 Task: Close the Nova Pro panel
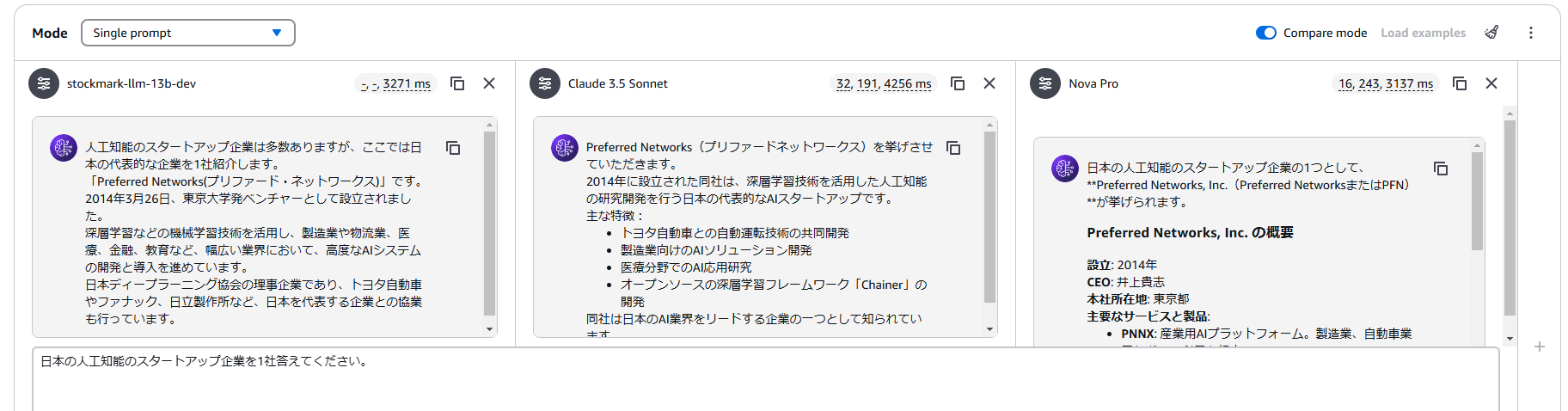click(x=1491, y=83)
